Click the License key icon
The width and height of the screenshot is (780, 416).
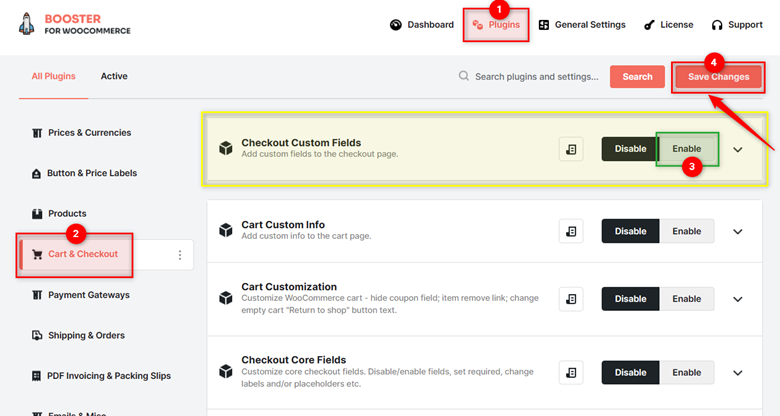pyautogui.click(x=649, y=25)
